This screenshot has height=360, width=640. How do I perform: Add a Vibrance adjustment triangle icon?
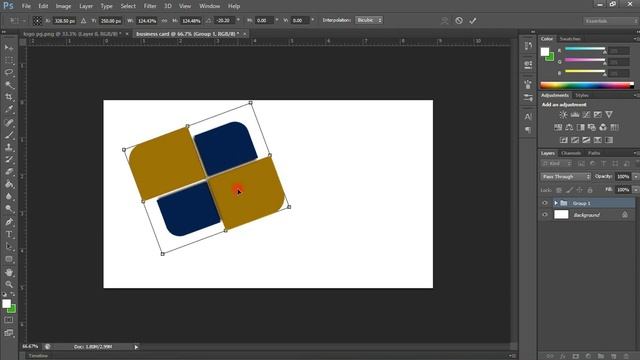click(609, 115)
